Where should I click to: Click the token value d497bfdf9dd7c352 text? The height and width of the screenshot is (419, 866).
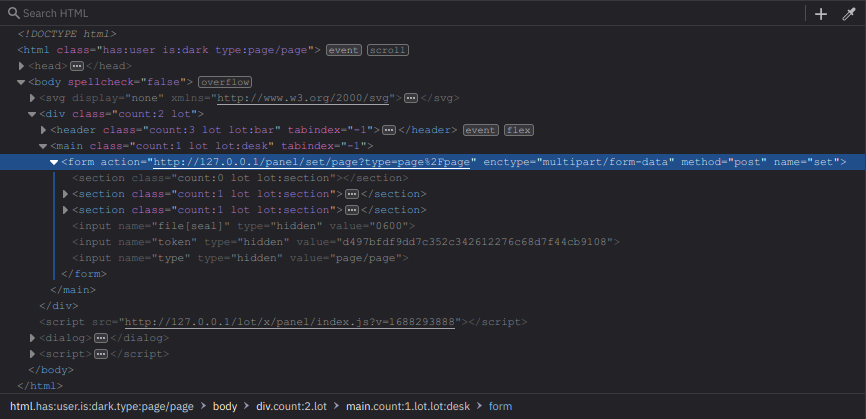click(475, 242)
